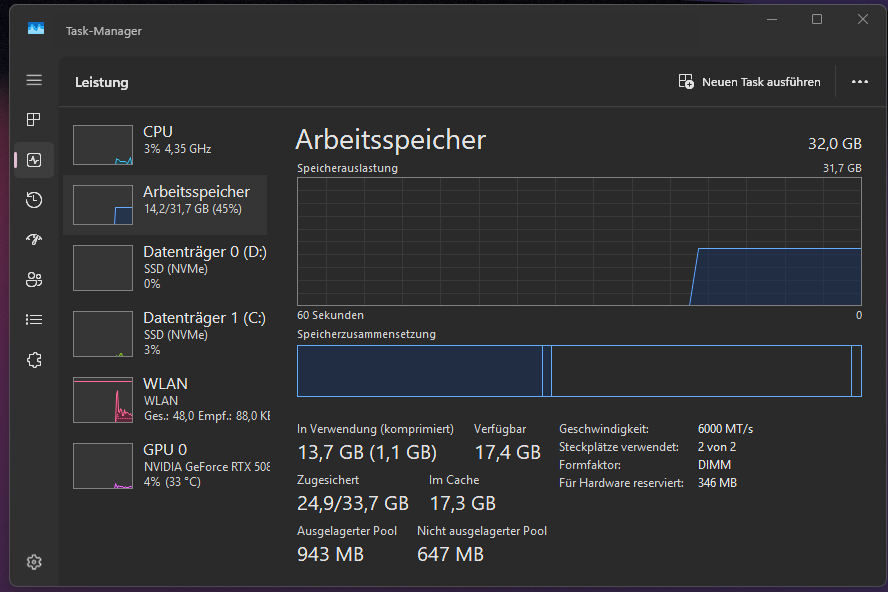
Task: Open the Benutzer users icon
Action: tap(34, 280)
